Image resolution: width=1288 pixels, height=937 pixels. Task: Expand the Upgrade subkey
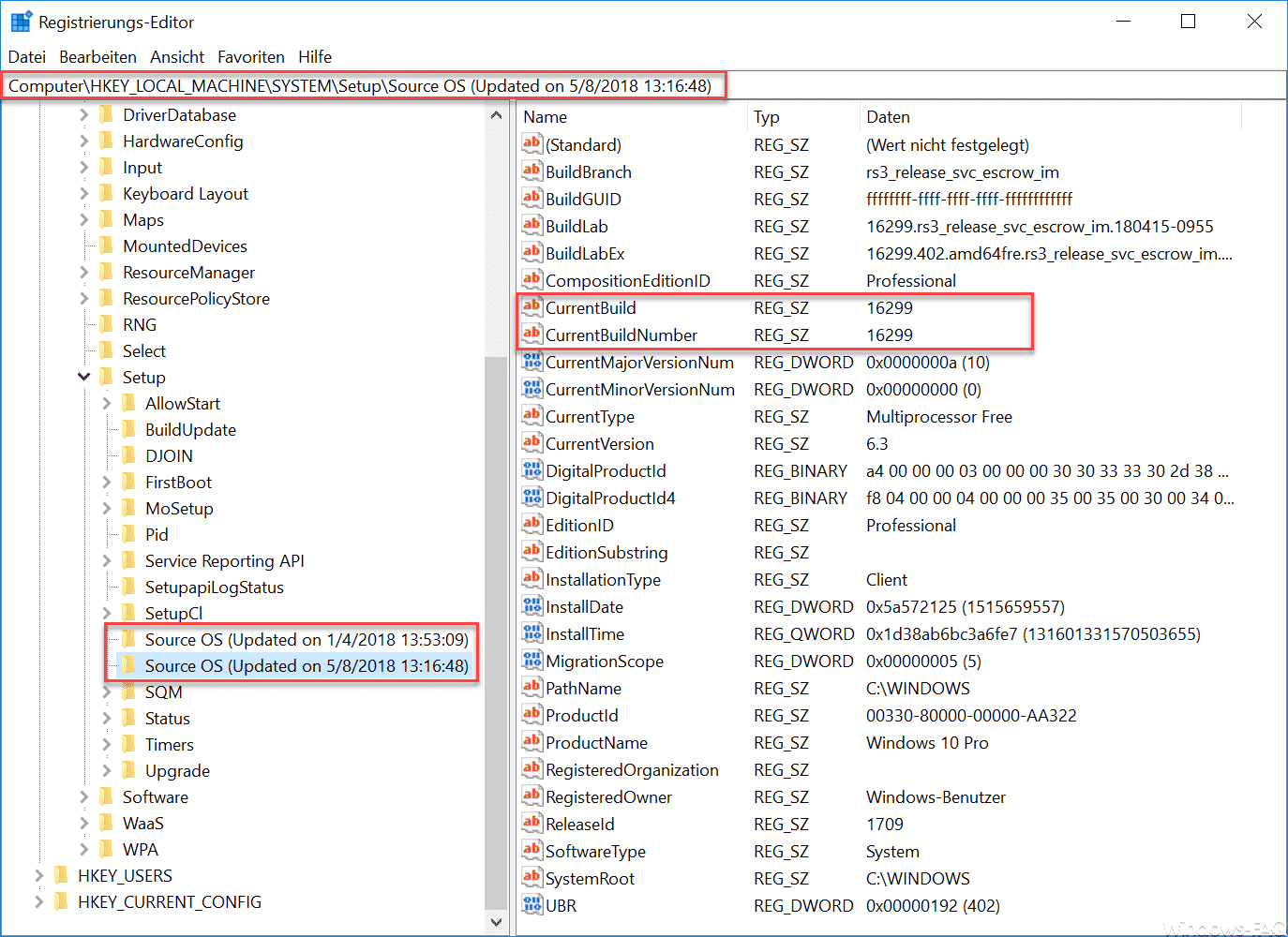(x=106, y=770)
